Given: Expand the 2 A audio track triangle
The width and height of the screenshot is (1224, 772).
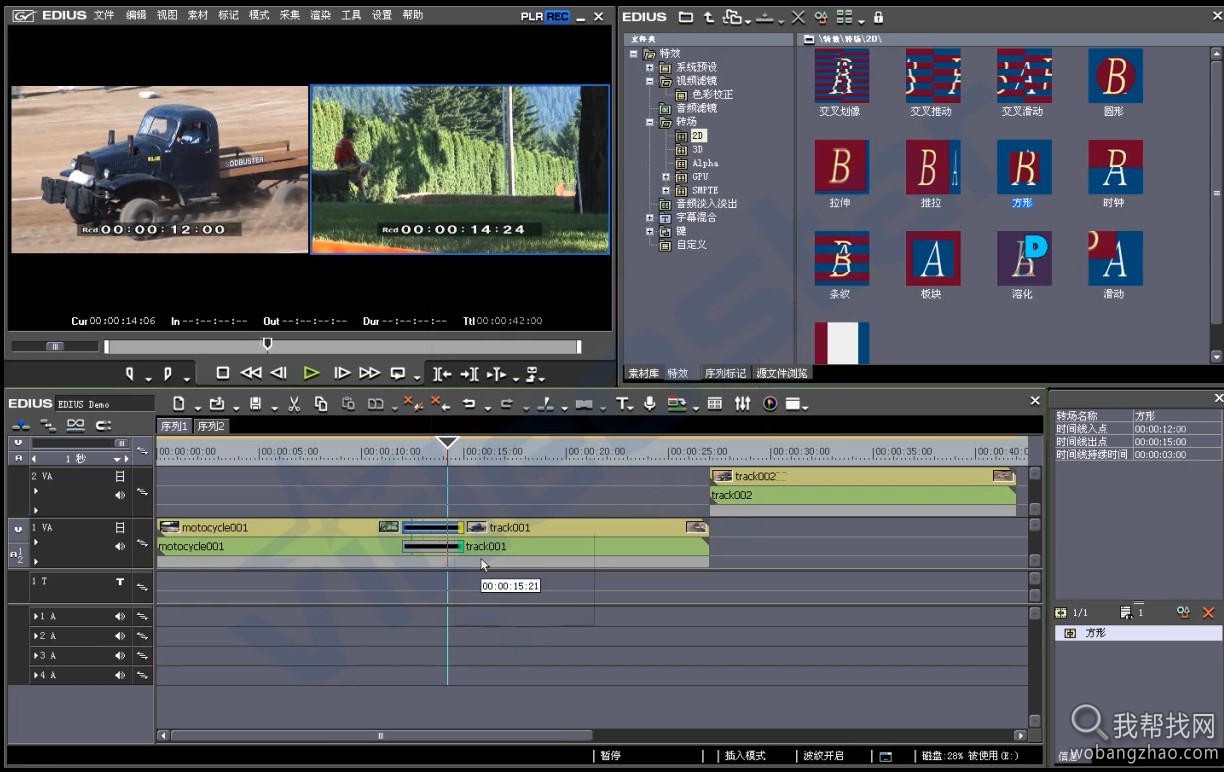Looking at the screenshot, I should pos(36,636).
